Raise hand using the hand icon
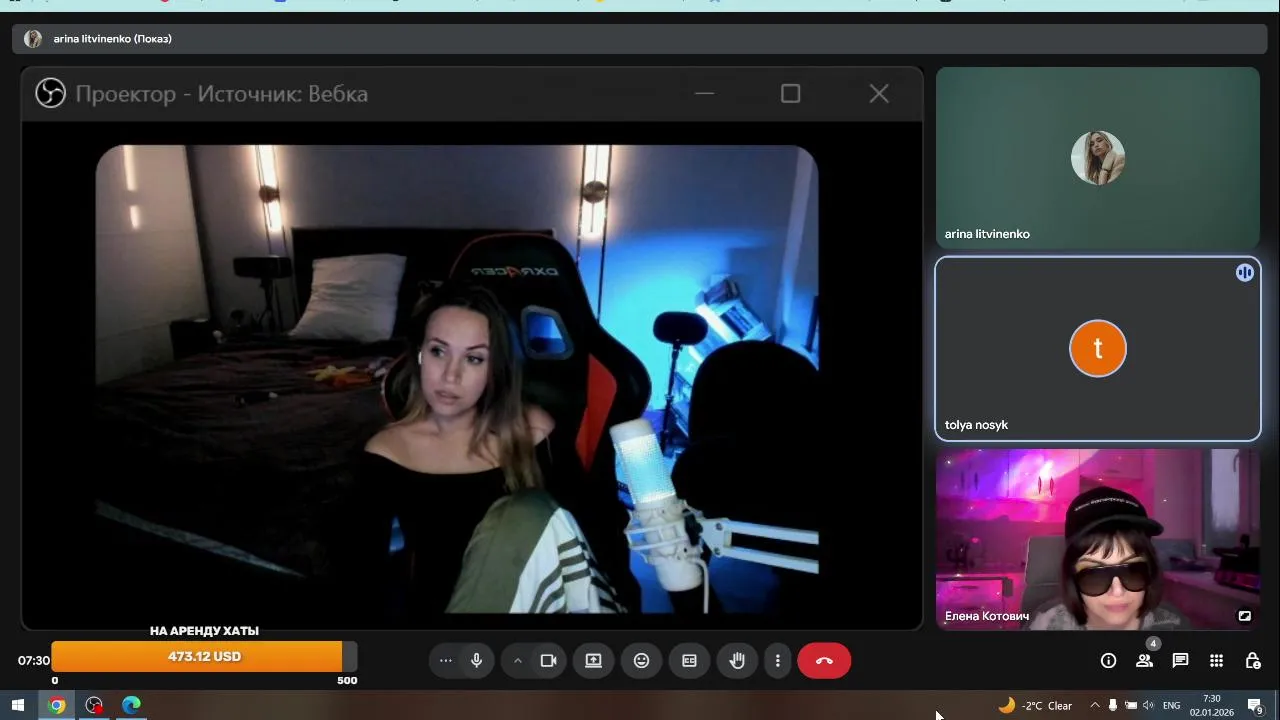This screenshot has height=720, width=1280. [737, 661]
